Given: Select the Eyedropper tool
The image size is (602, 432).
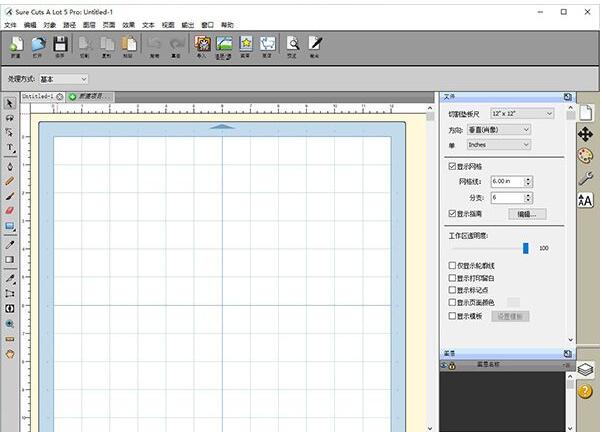Looking at the screenshot, I should click(x=10, y=245).
